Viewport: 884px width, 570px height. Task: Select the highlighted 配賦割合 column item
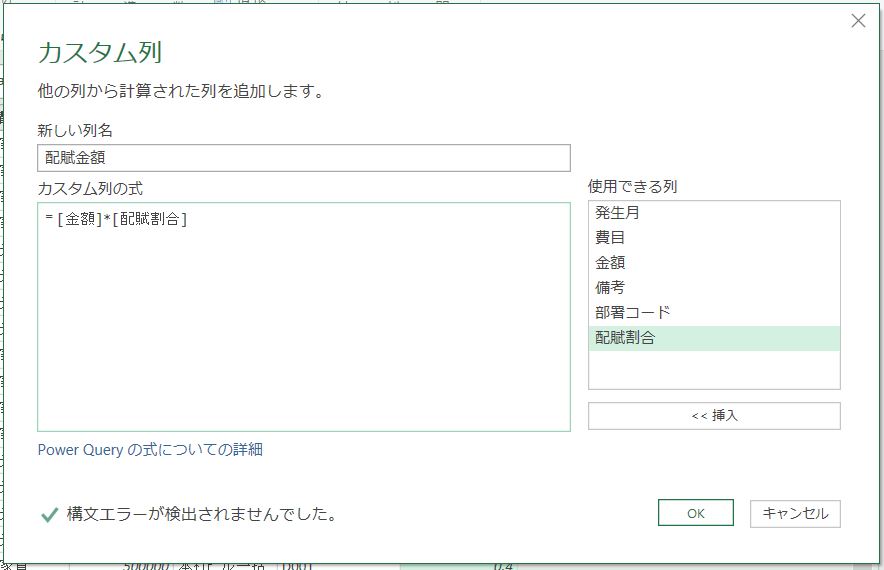pos(625,338)
